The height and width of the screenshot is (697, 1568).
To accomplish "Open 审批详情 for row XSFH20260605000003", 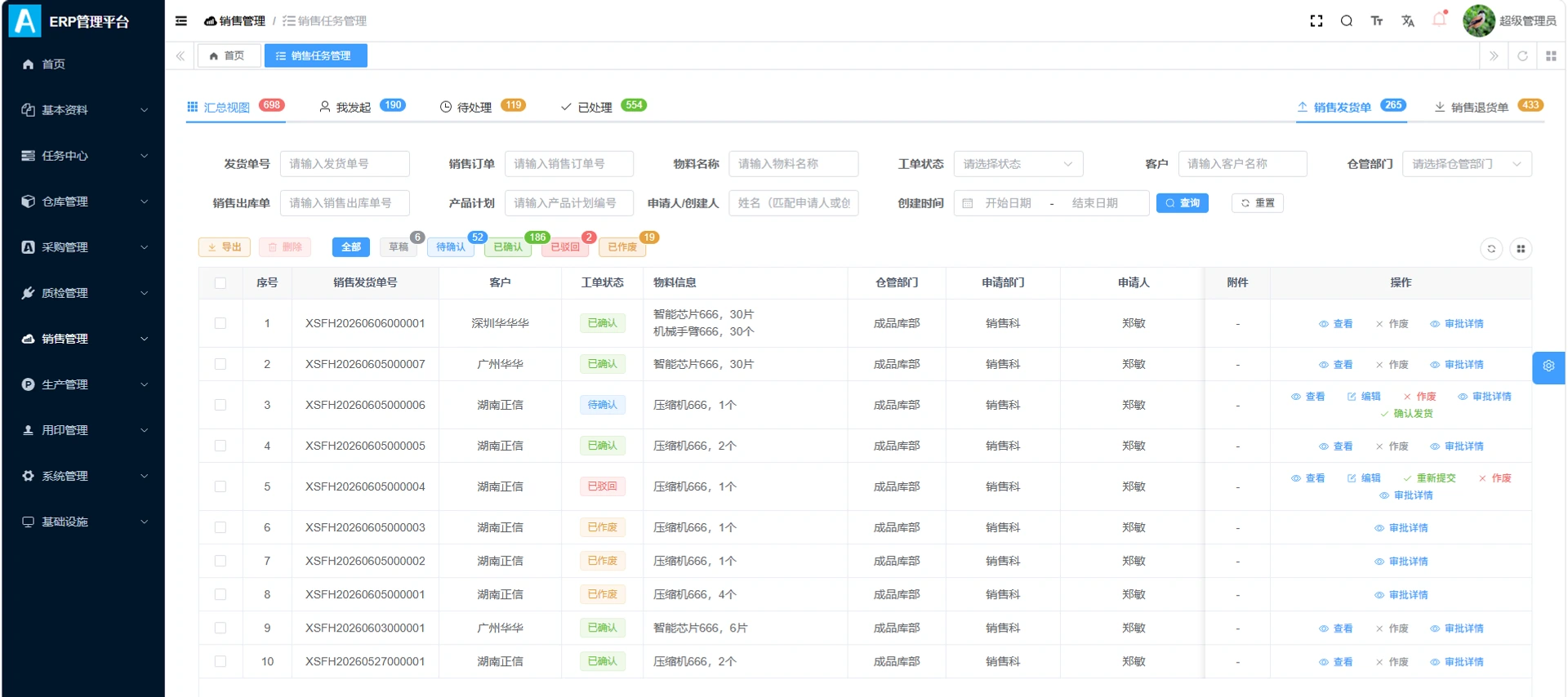I will tap(1401, 528).
